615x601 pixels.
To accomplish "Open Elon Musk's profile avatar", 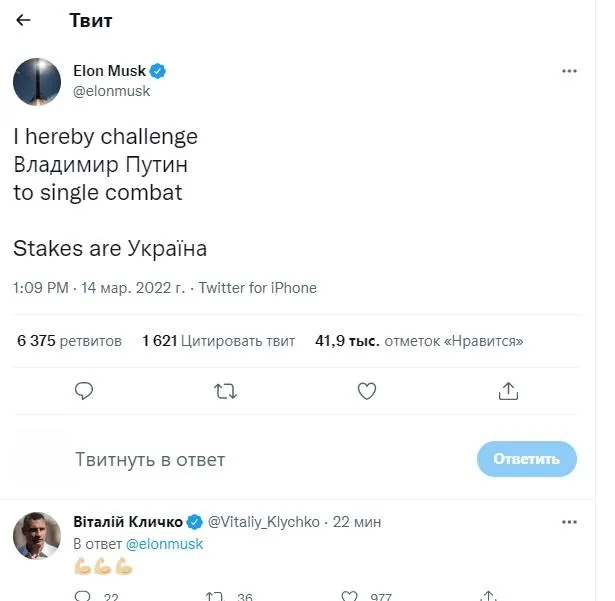I will pos(37,82).
